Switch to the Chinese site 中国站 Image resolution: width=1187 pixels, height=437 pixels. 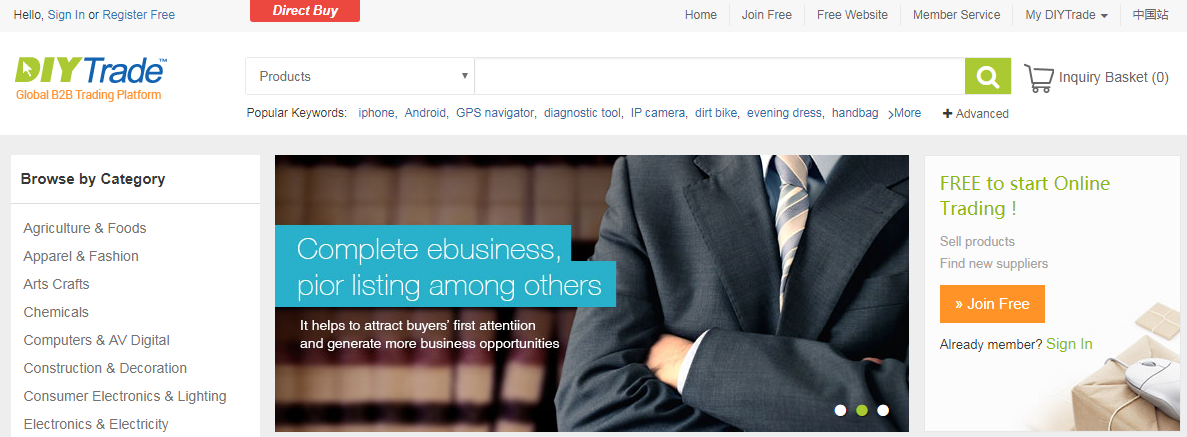(1151, 14)
